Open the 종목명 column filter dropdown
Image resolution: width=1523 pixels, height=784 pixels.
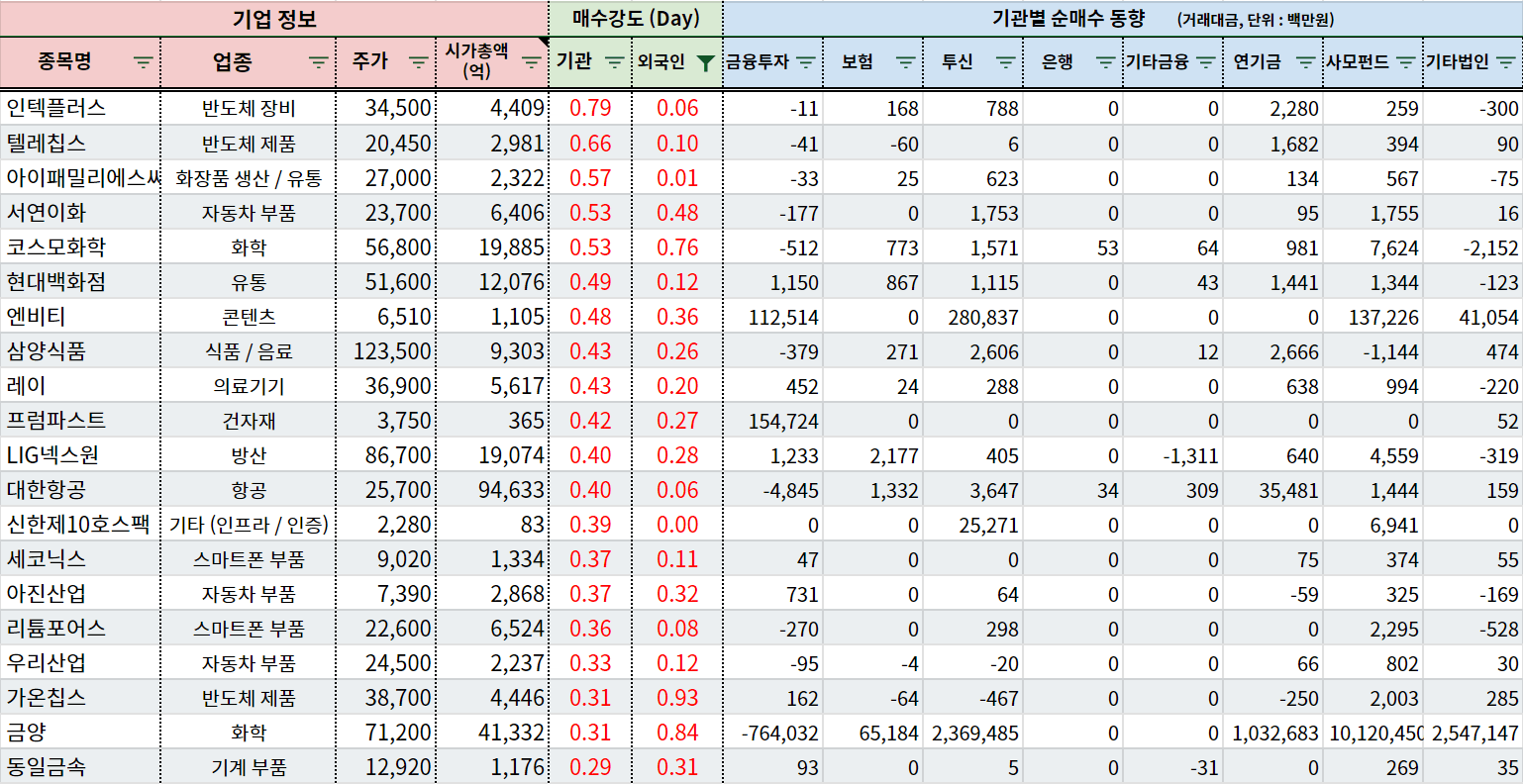pyautogui.click(x=144, y=62)
